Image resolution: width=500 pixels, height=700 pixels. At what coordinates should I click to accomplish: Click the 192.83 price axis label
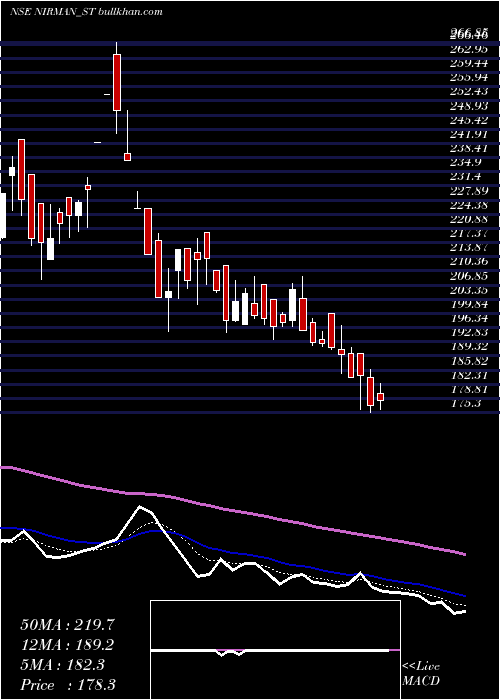click(468, 333)
